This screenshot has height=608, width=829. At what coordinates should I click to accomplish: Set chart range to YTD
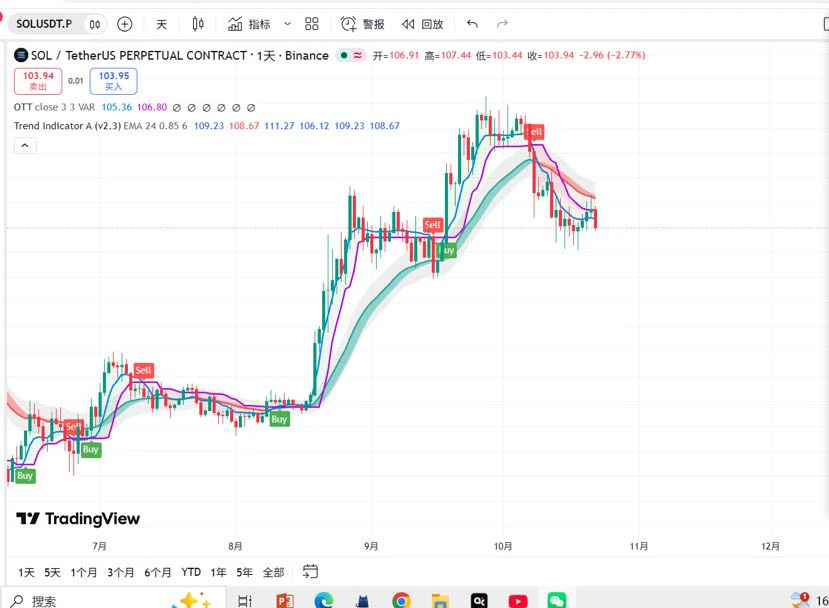[191, 572]
